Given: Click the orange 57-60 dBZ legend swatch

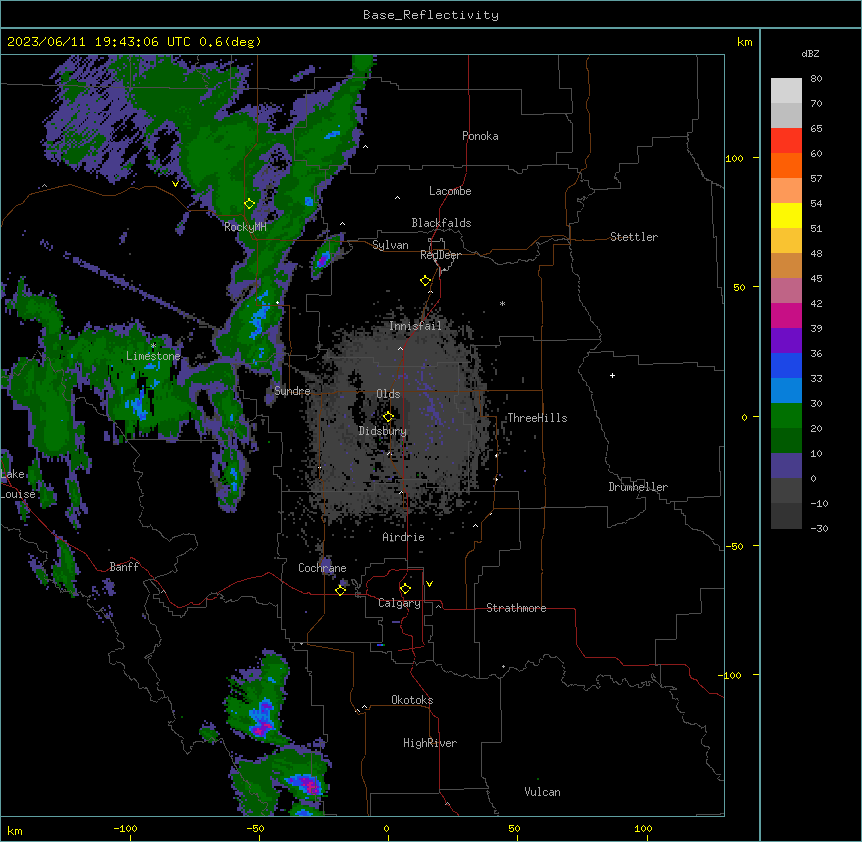Looking at the screenshot, I should tap(786, 165).
